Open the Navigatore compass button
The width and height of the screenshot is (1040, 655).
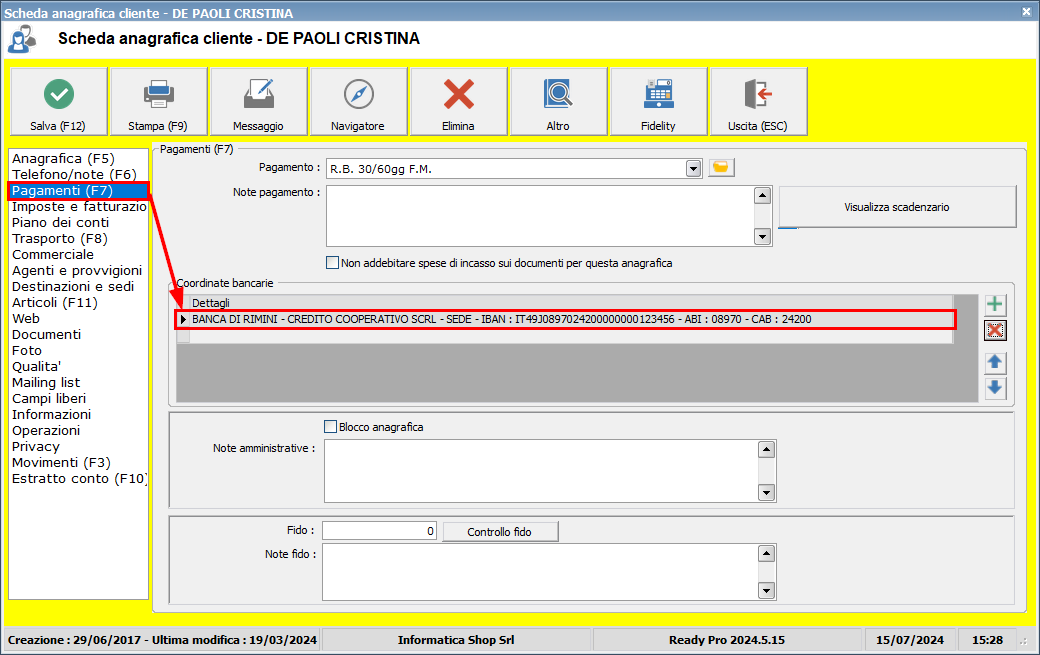(359, 101)
